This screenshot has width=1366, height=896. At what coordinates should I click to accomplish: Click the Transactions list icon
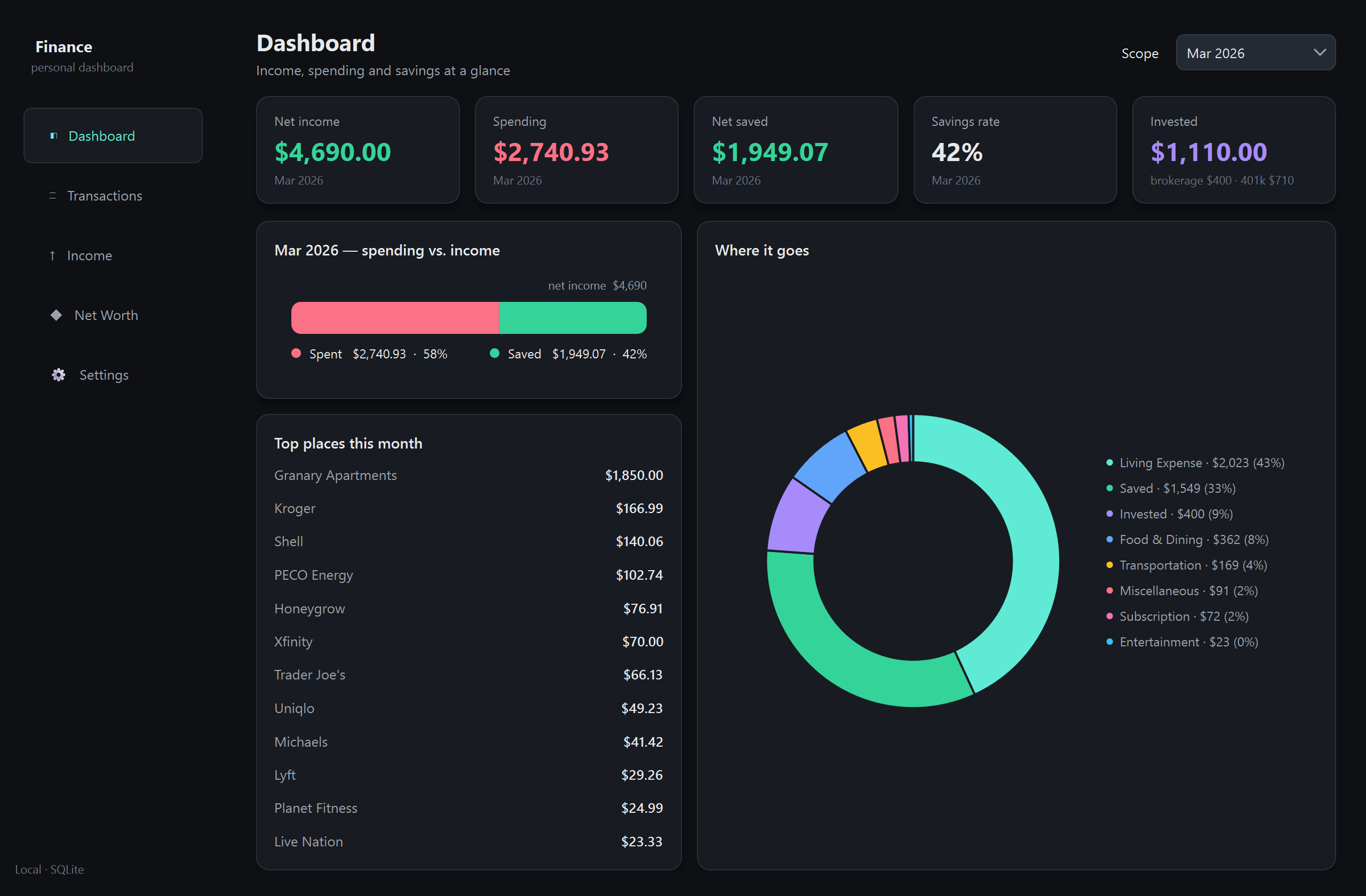tap(53, 196)
